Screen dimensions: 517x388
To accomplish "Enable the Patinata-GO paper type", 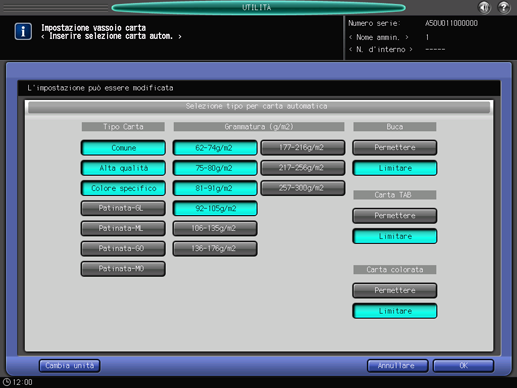I will coord(123,249).
